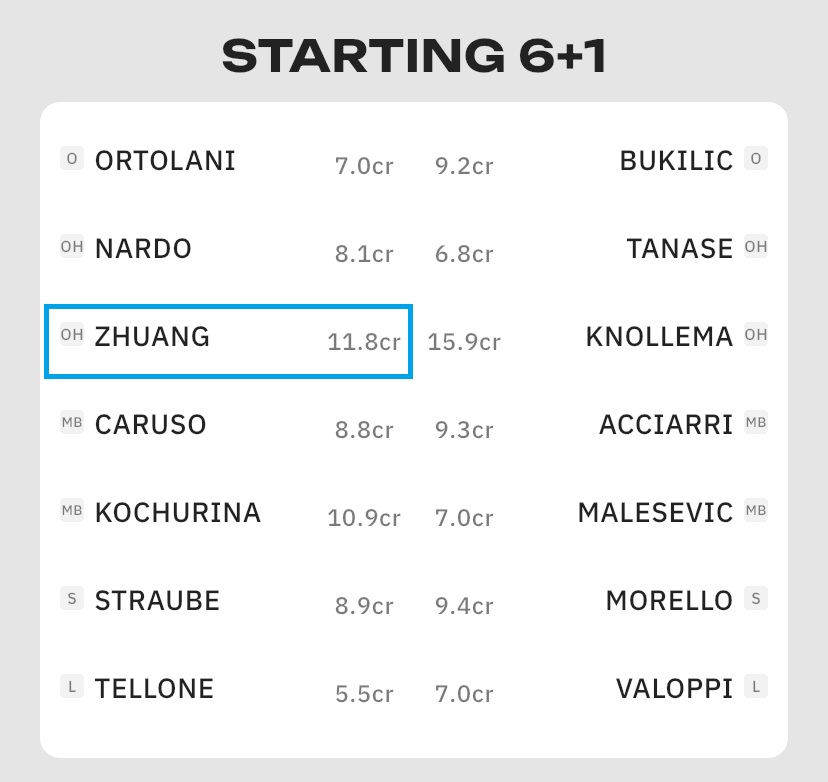Image resolution: width=828 pixels, height=782 pixels.
Task: Click the MB badge beside Malesevic
Action: tap(756, 511)
